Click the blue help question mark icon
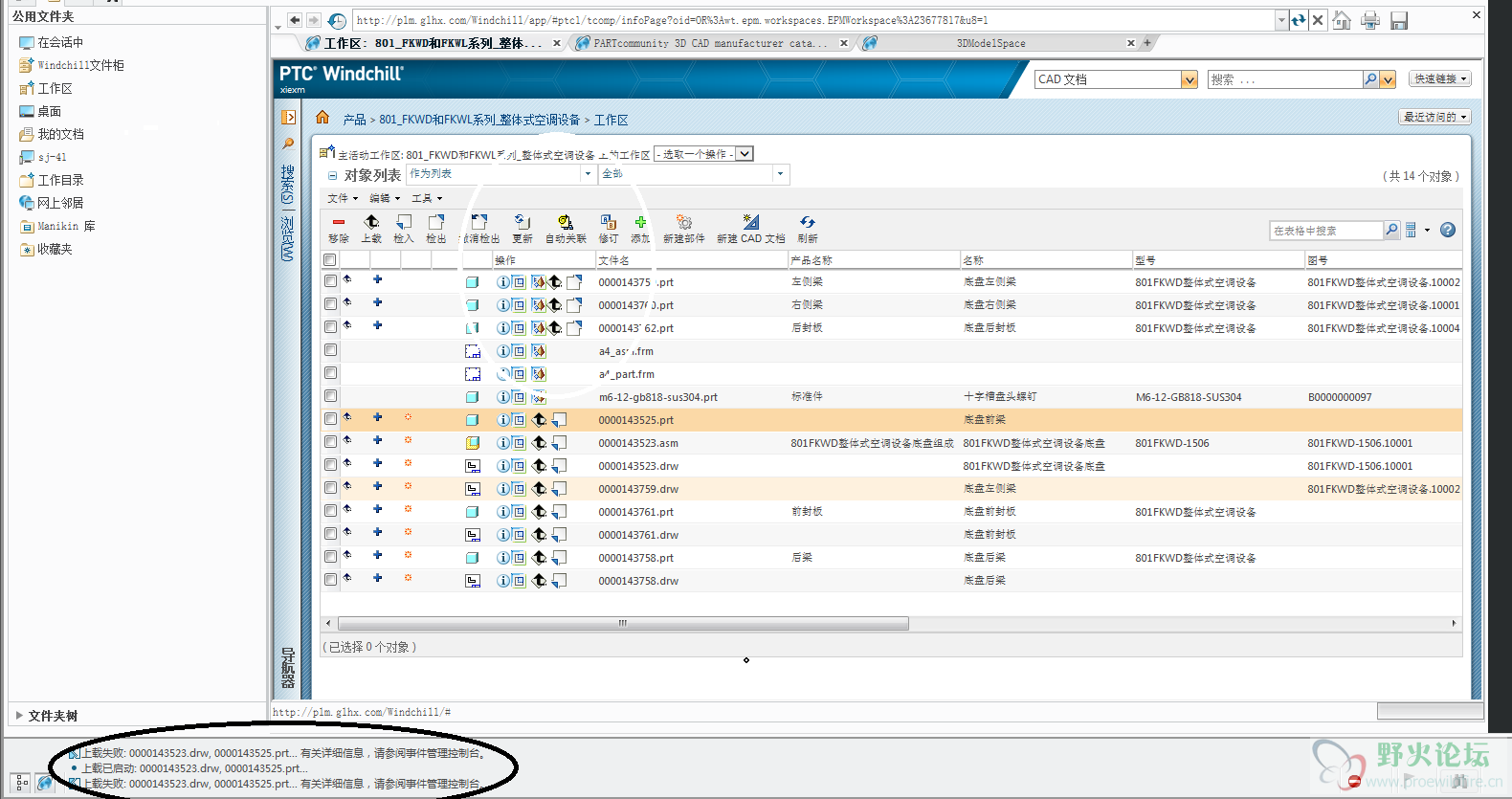This screenshot has width=1512, height=799. 1448,230
